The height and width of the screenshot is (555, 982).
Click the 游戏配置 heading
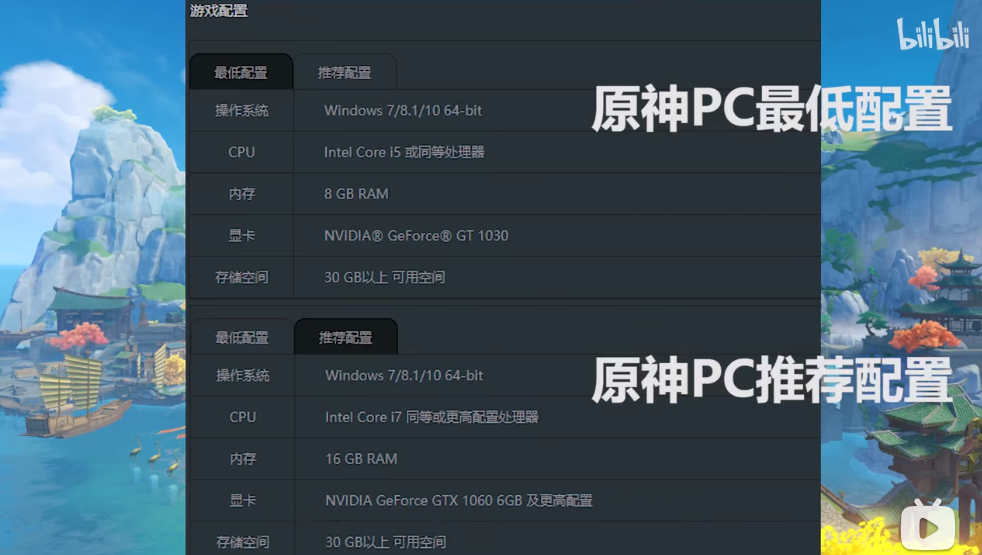(219, 10)
